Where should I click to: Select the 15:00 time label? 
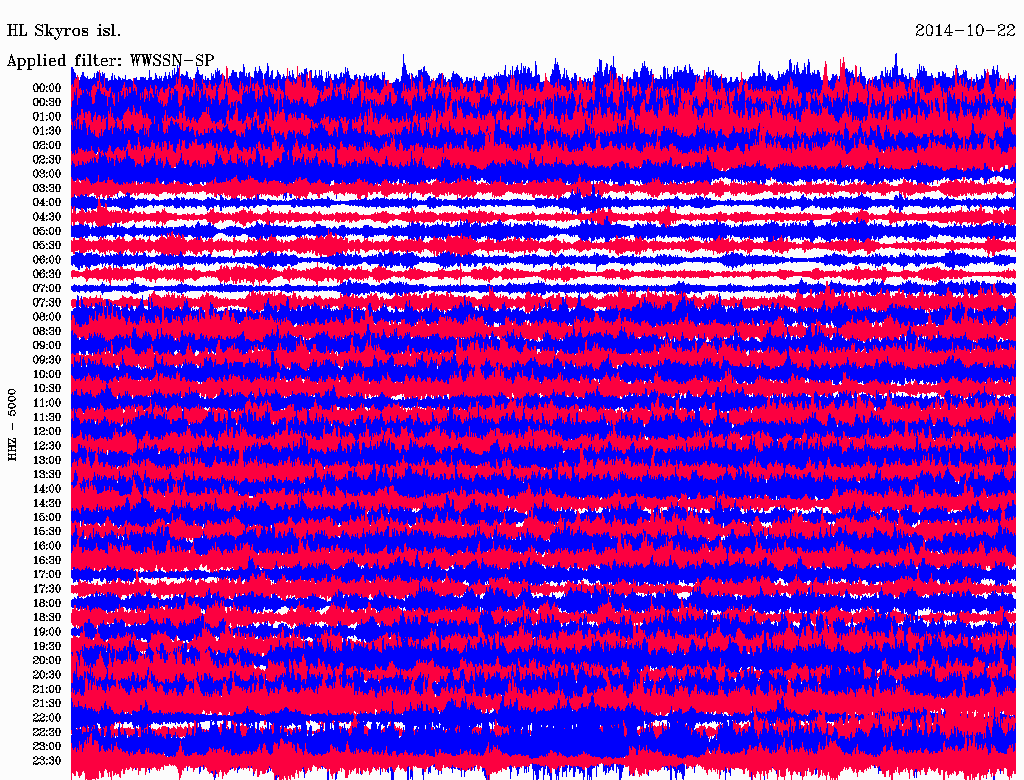(x=46, y=517)
